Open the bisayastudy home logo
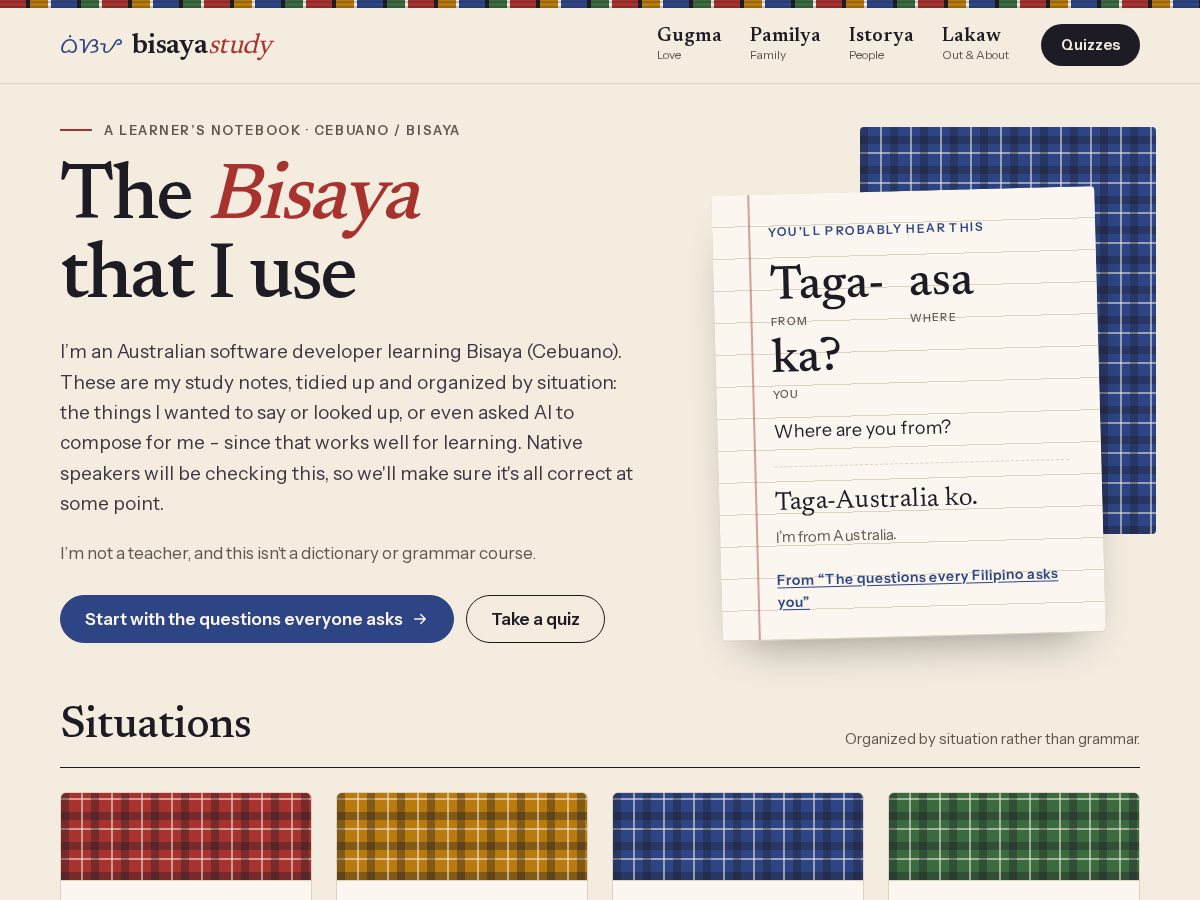The width and height of the screenshot is (1200, 900). click(x=166, y=45)
